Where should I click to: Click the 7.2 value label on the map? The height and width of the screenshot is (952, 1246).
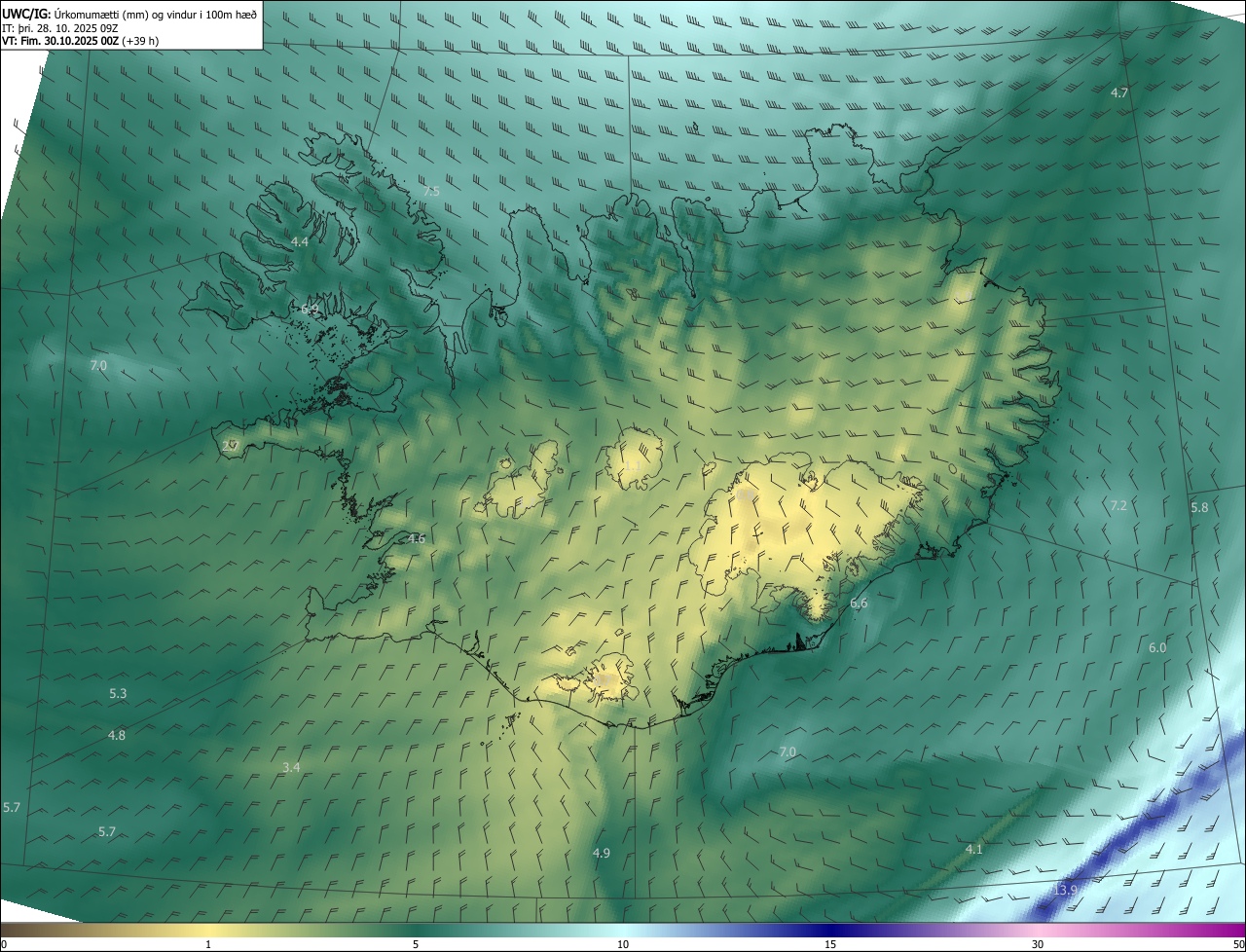1118,505
